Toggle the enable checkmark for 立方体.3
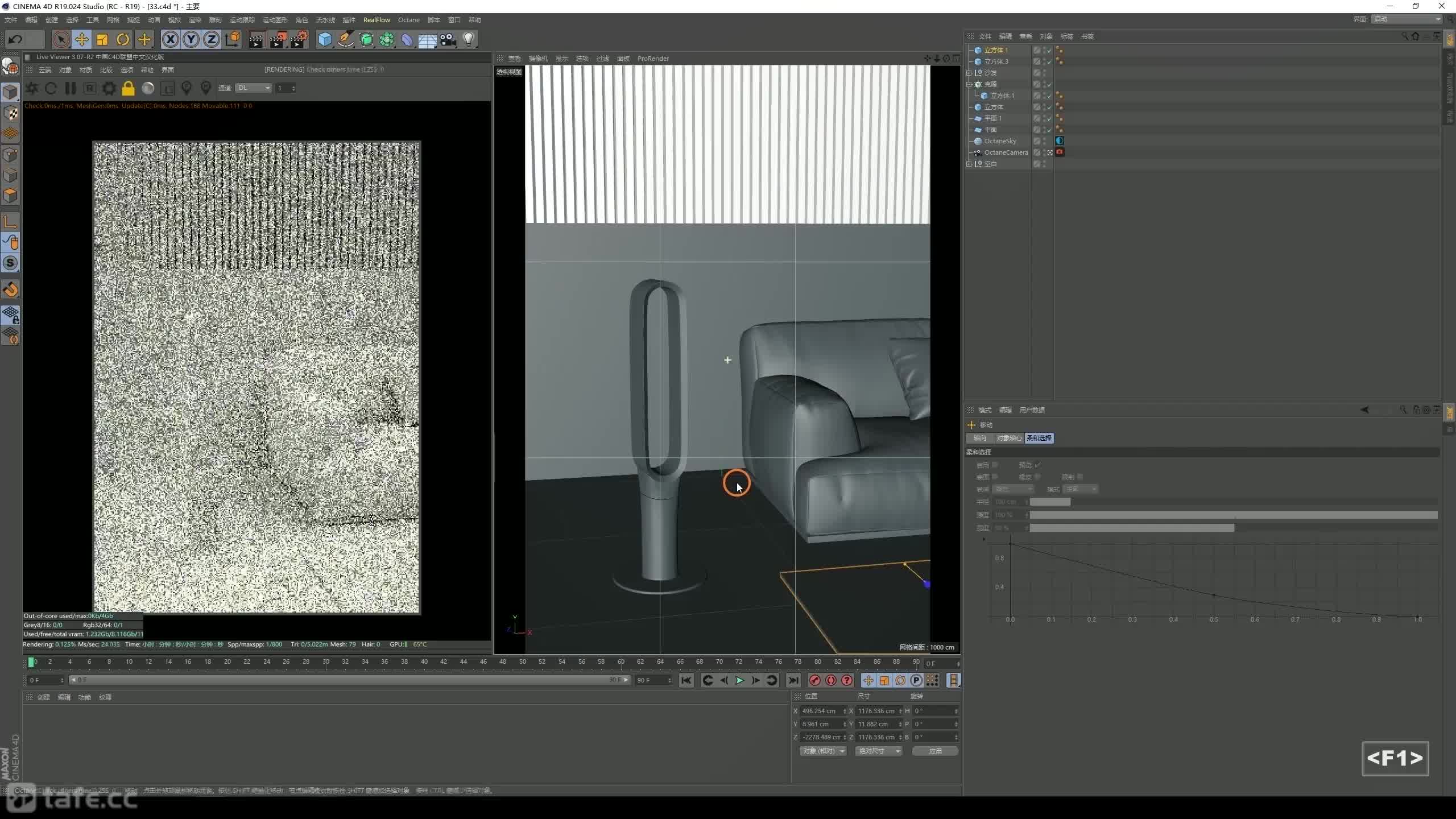Viewport: 1456px width, 819px height. pyautogui.click(x=1049, y=61)
